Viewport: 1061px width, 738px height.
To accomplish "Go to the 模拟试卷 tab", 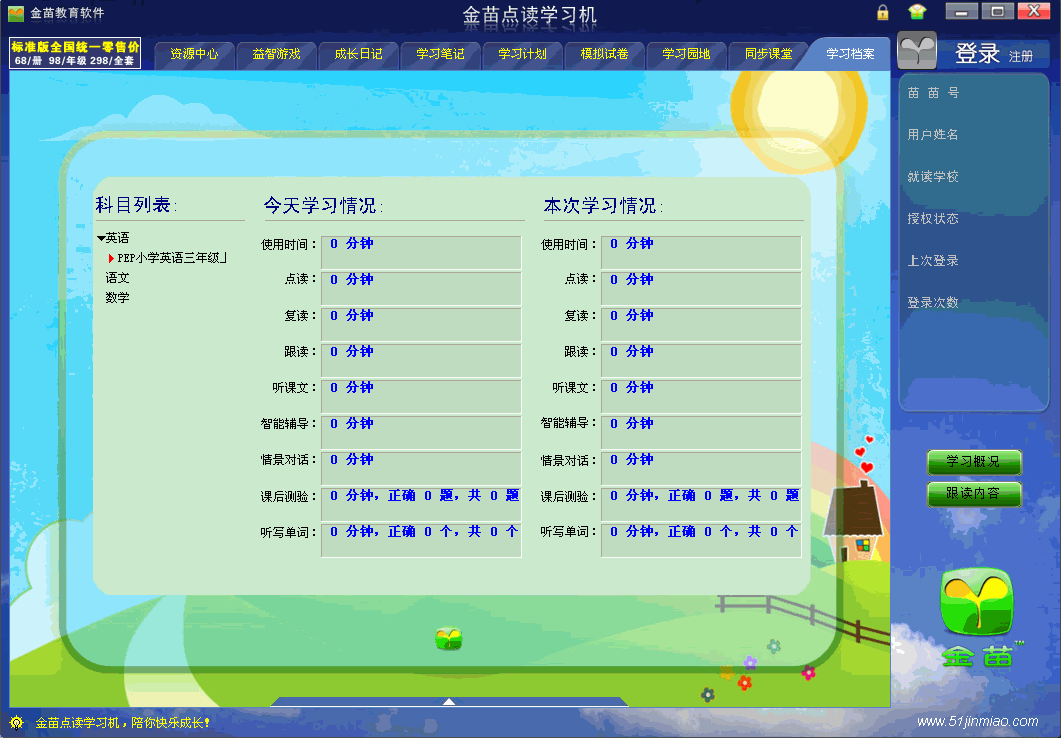I will coord(604,54).
